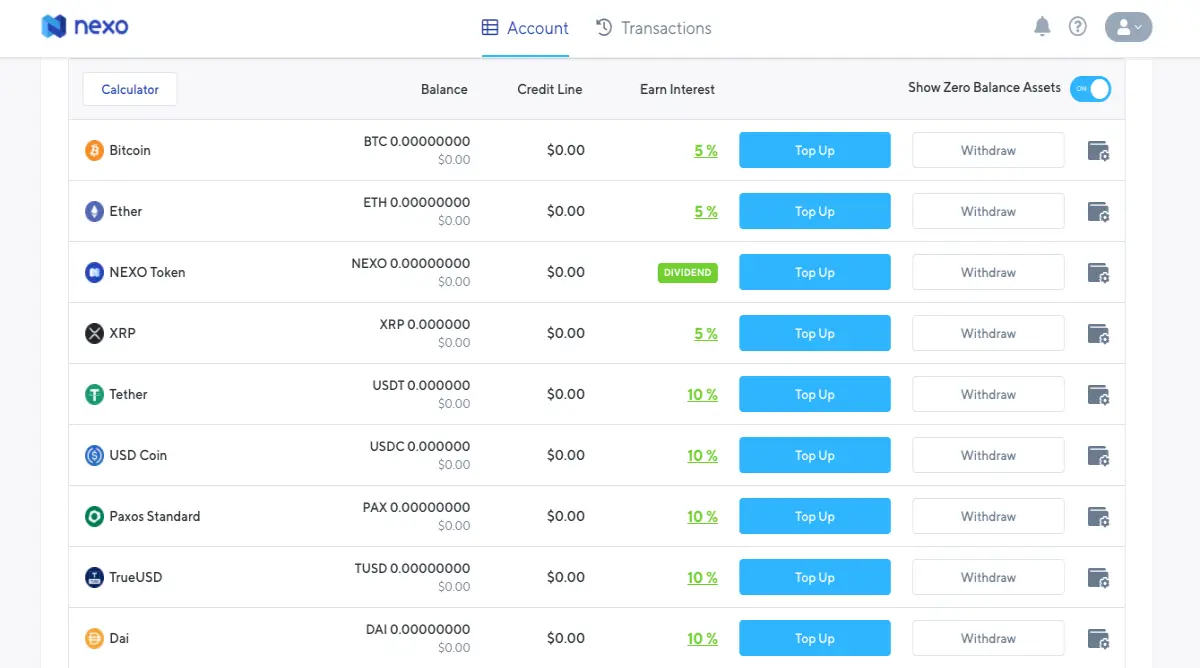Open wallet settings for Bitcoin
Screen dimensions: 1200x668
point(1098,151)
